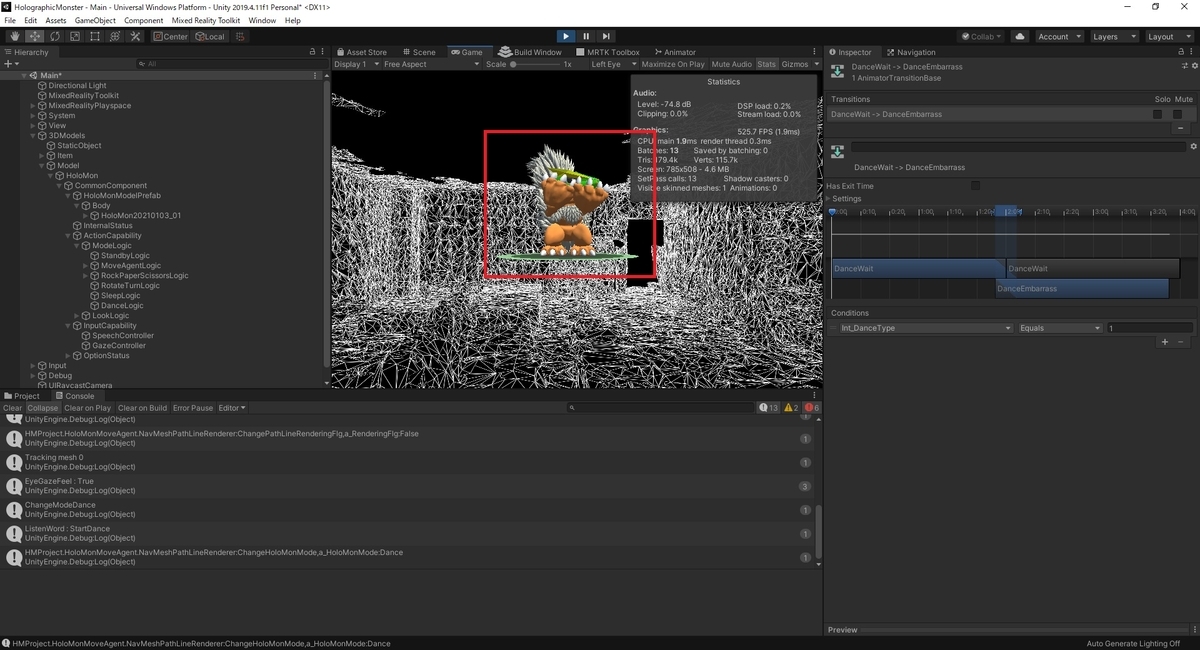Open the Account dropdown

(1058, 36)
